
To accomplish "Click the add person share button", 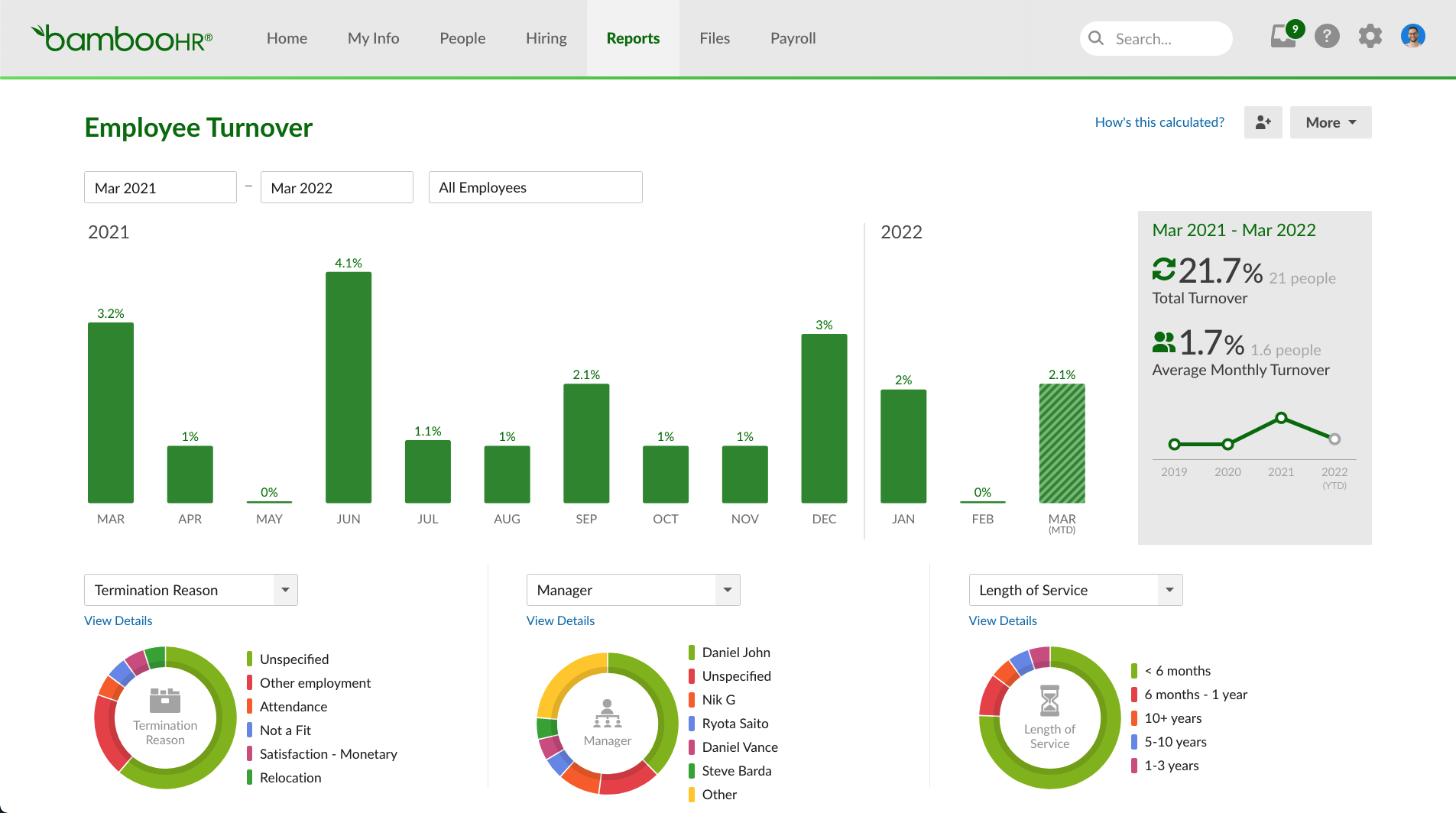I will point(1263,122).
